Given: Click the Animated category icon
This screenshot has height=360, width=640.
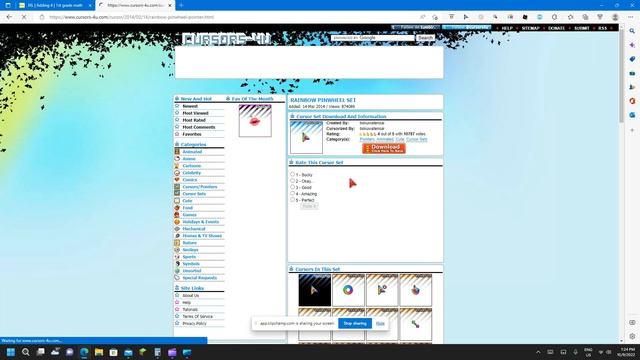Looking at the screenshot, I should [177, 151].
